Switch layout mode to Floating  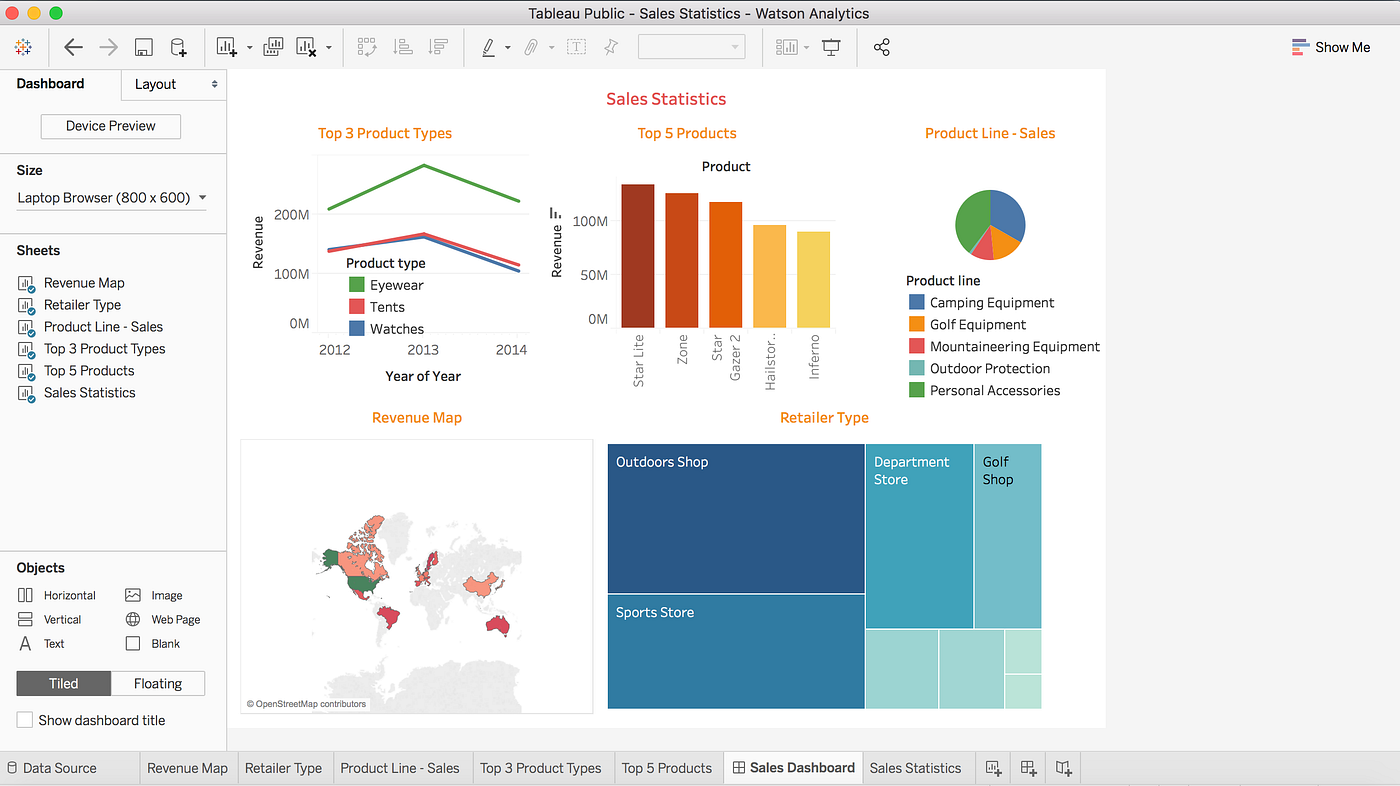(157, 683)
